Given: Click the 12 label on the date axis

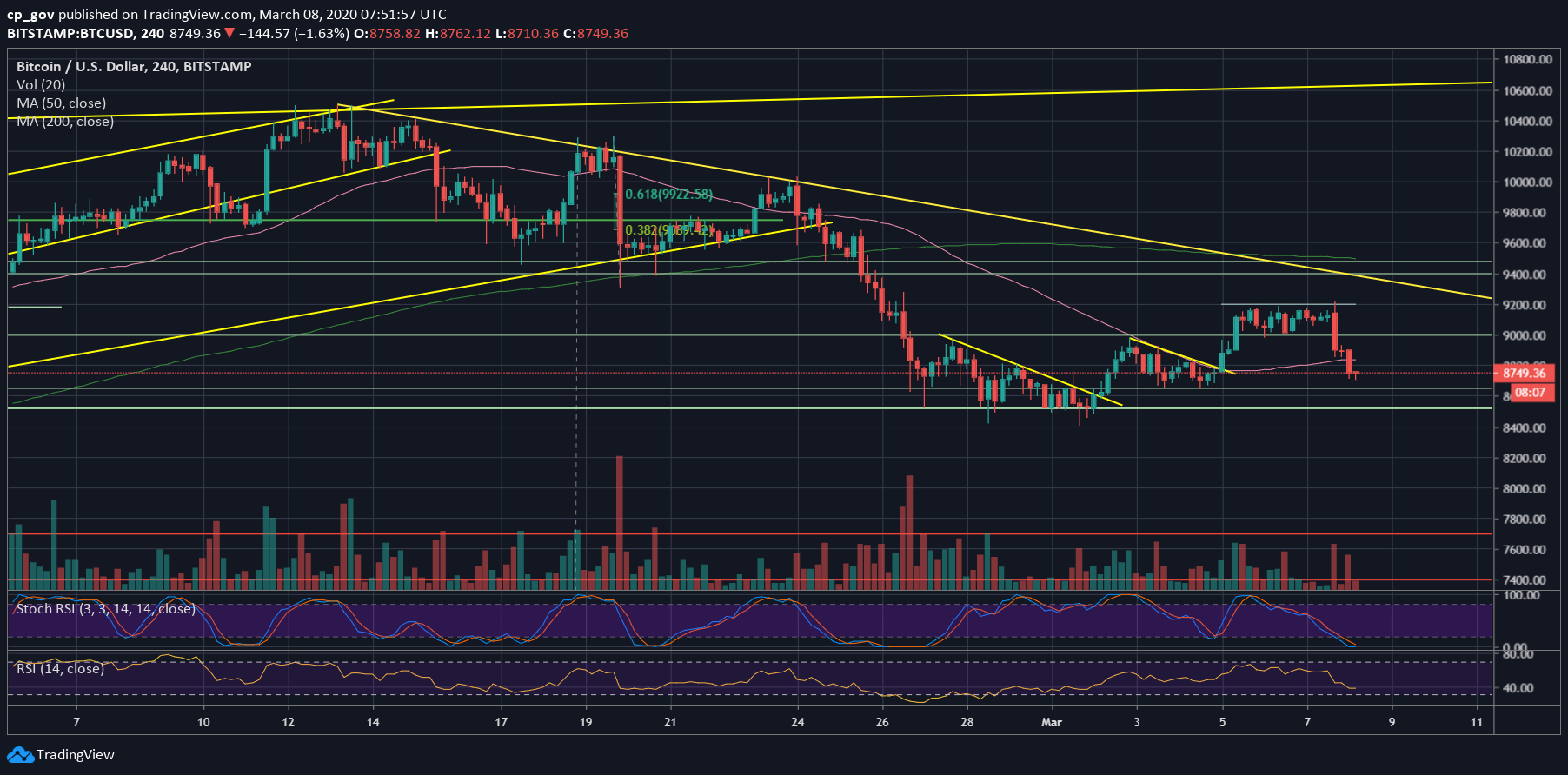Looking at the screenshot, I should coord(289,722).
